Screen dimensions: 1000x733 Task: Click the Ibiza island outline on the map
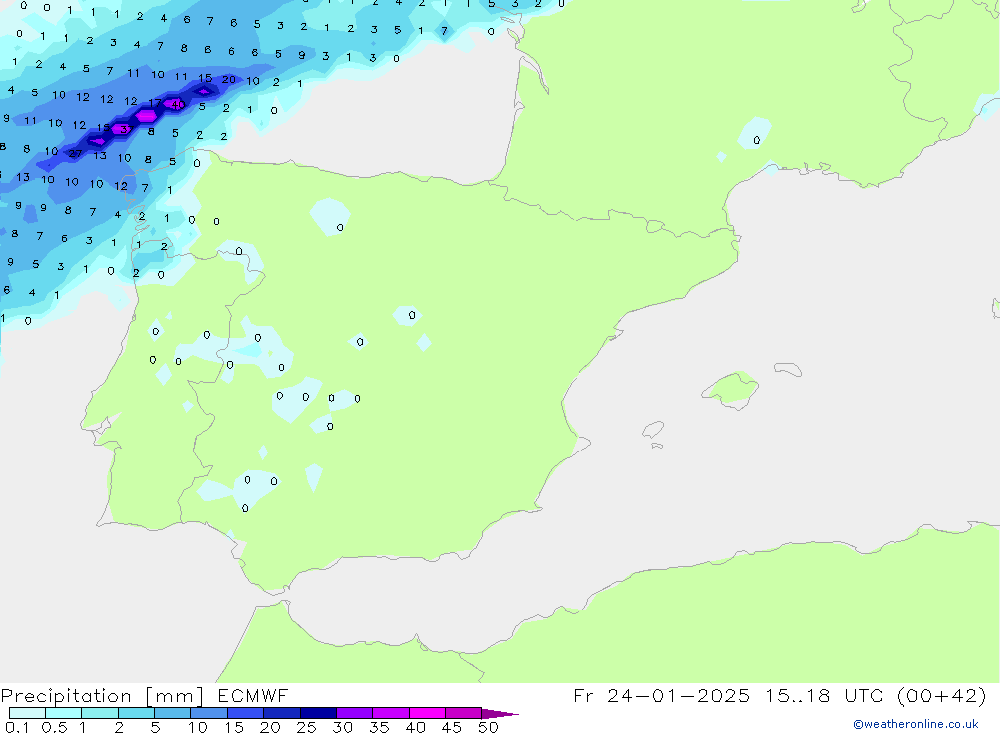tap(653, 430)
